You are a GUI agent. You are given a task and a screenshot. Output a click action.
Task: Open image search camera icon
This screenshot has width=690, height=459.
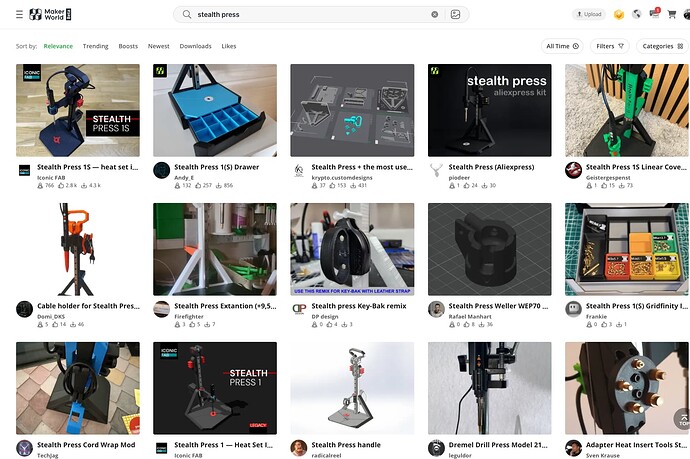pyautogui.click(x=455, y=15)
